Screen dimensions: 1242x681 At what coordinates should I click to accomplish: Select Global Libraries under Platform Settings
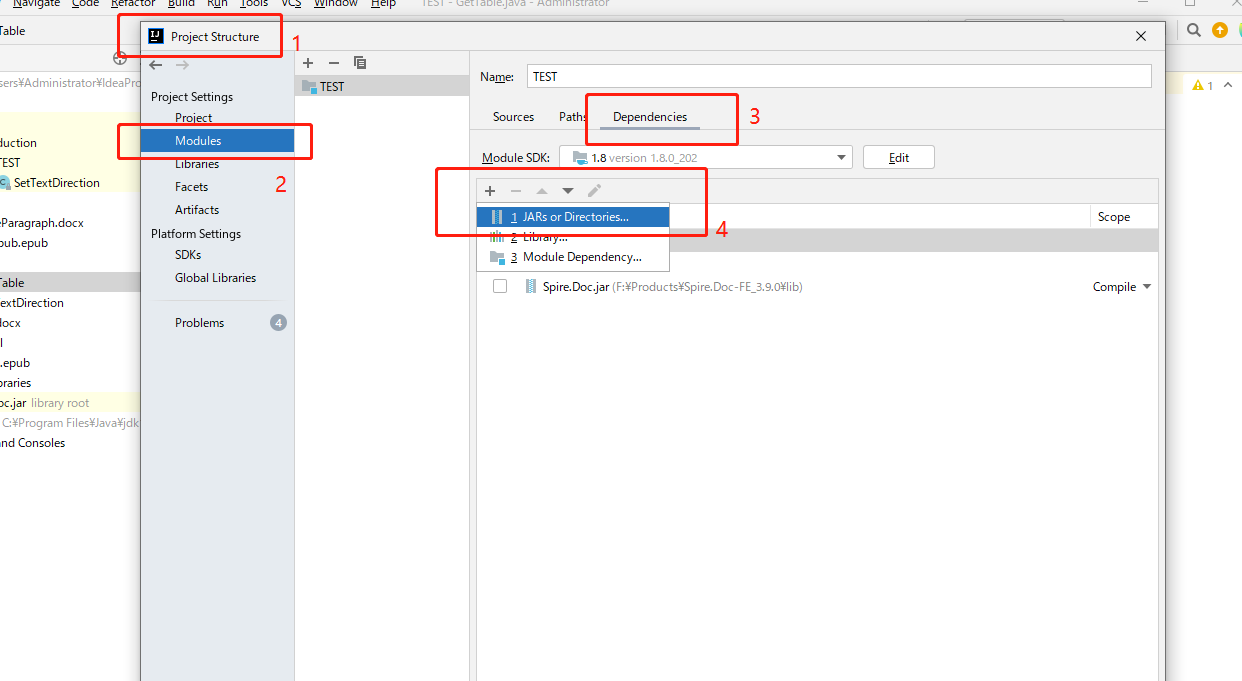point(215,278)
